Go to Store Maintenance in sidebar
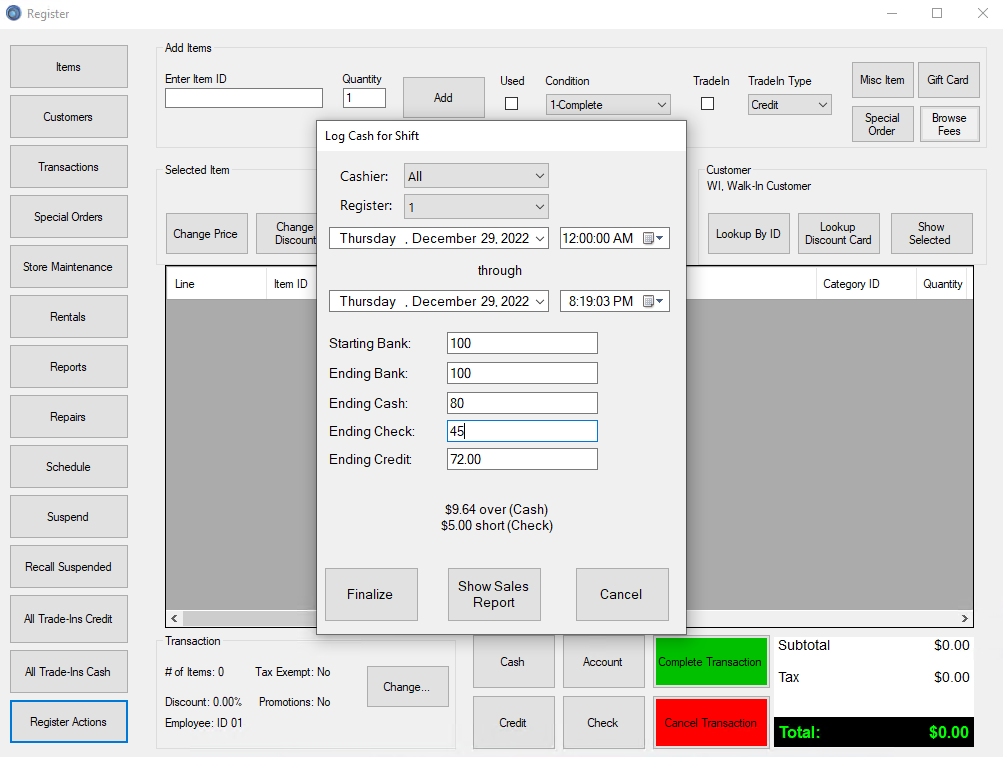Viewport: 1003px width, 757px height. pos(69,267)
